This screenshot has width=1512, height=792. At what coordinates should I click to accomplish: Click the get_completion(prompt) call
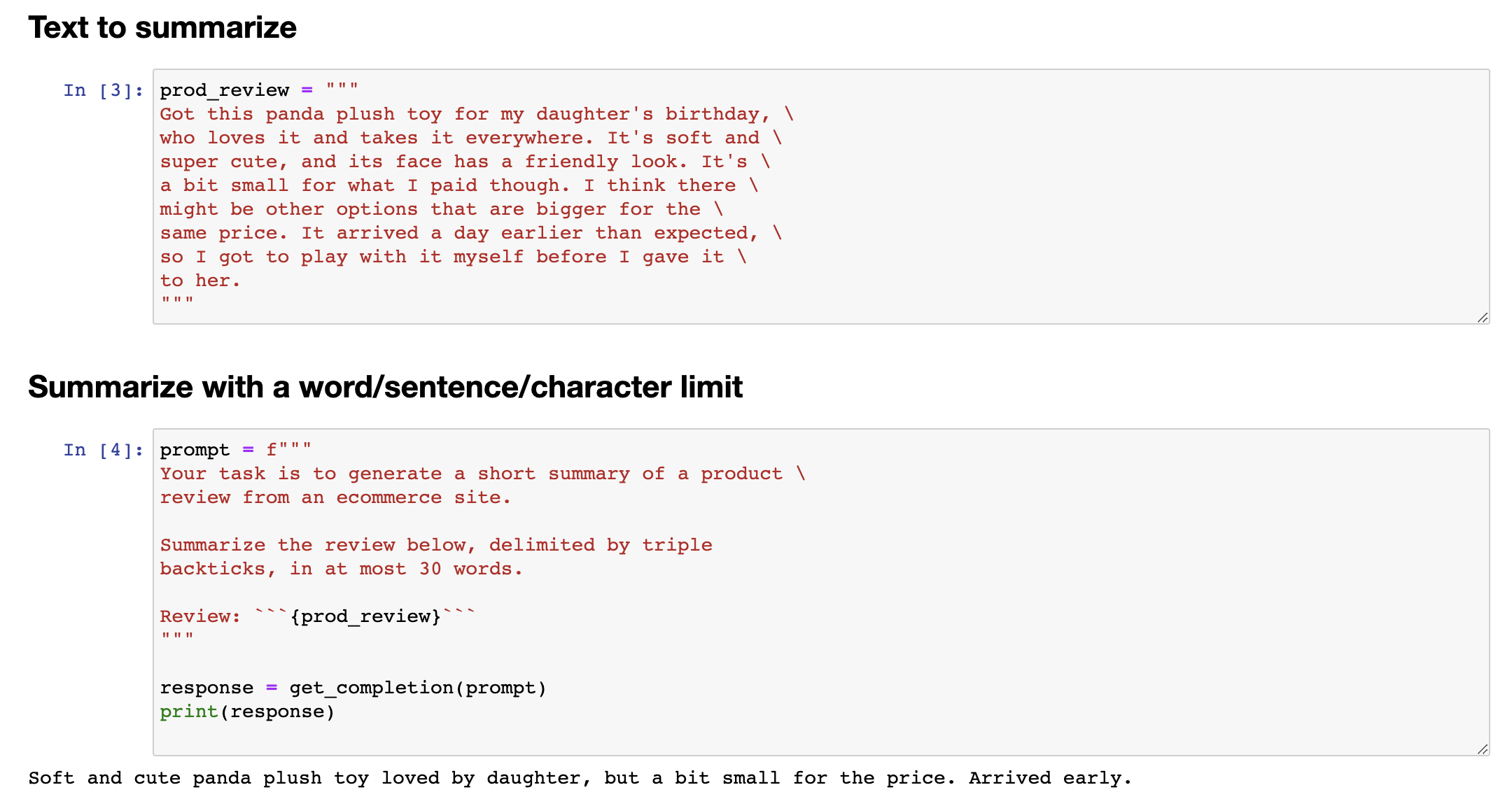click(418, 688)
